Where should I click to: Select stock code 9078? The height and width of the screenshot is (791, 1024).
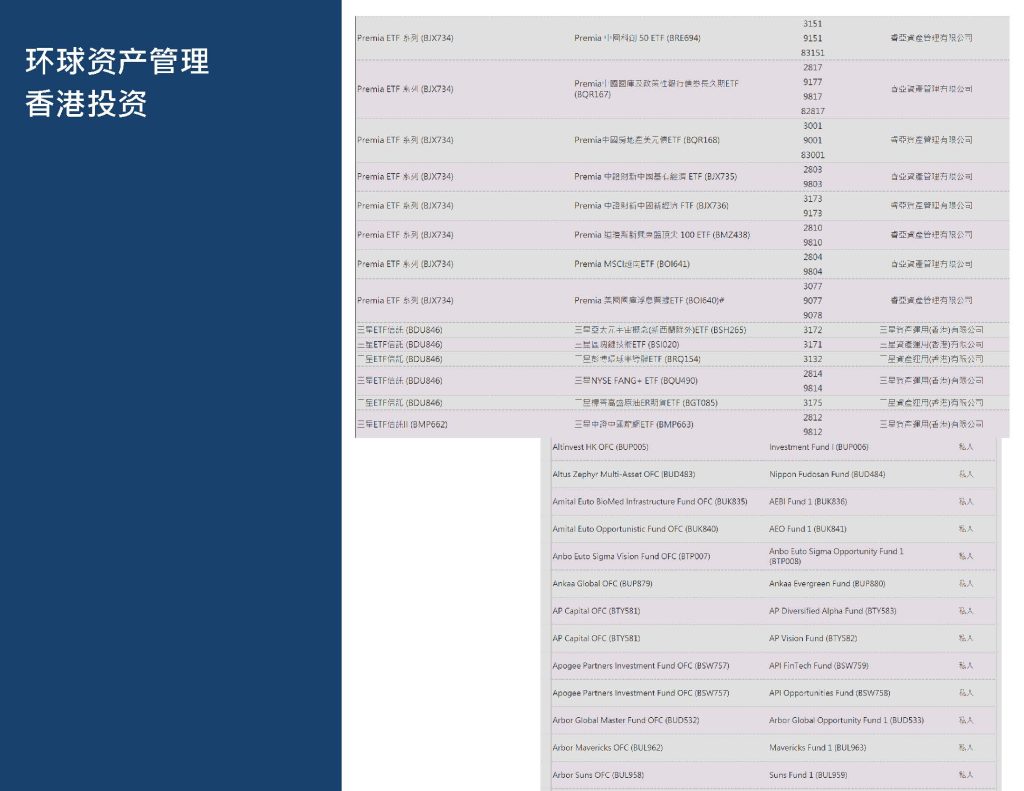click(x=812, y=315)
